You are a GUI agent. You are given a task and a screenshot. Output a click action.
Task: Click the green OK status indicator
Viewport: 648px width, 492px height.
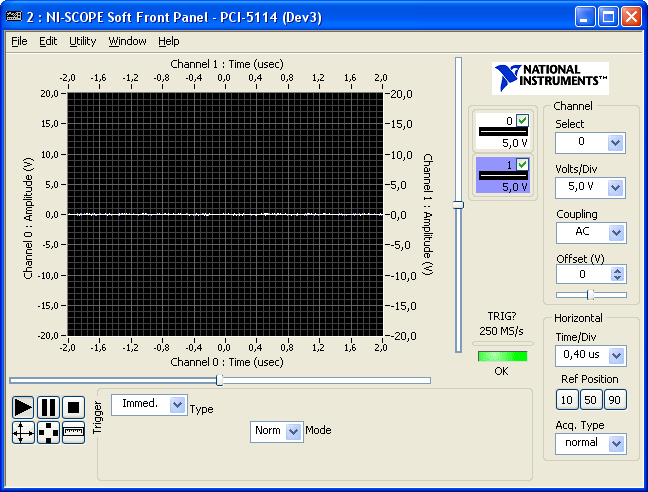pos(503,356)
